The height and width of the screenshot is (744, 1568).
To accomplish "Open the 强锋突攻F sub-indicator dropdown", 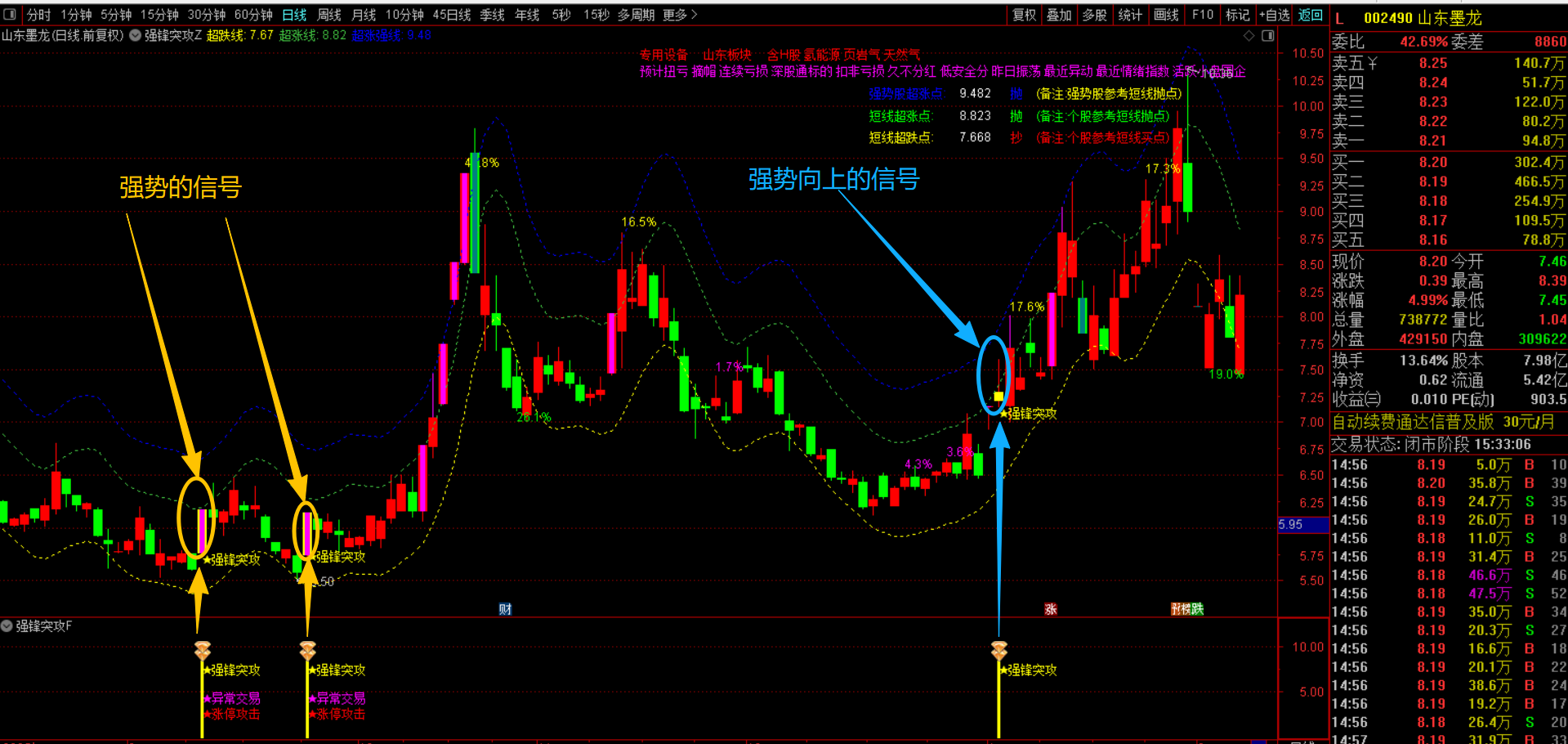I will (x=7, y=626).
